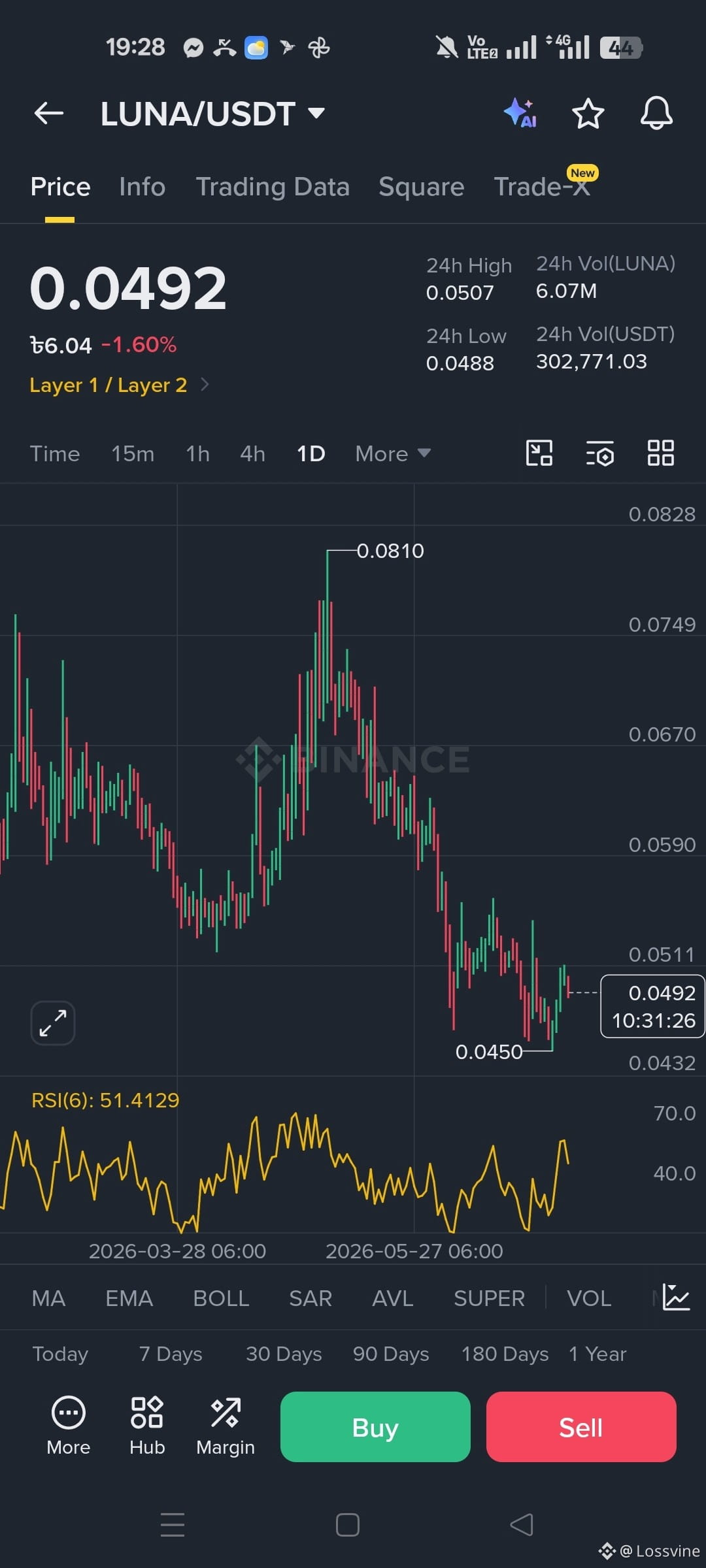Select the 4h chart interval
The width and height of the screenshot is (706, 1568).
click(x=252, y=453)
